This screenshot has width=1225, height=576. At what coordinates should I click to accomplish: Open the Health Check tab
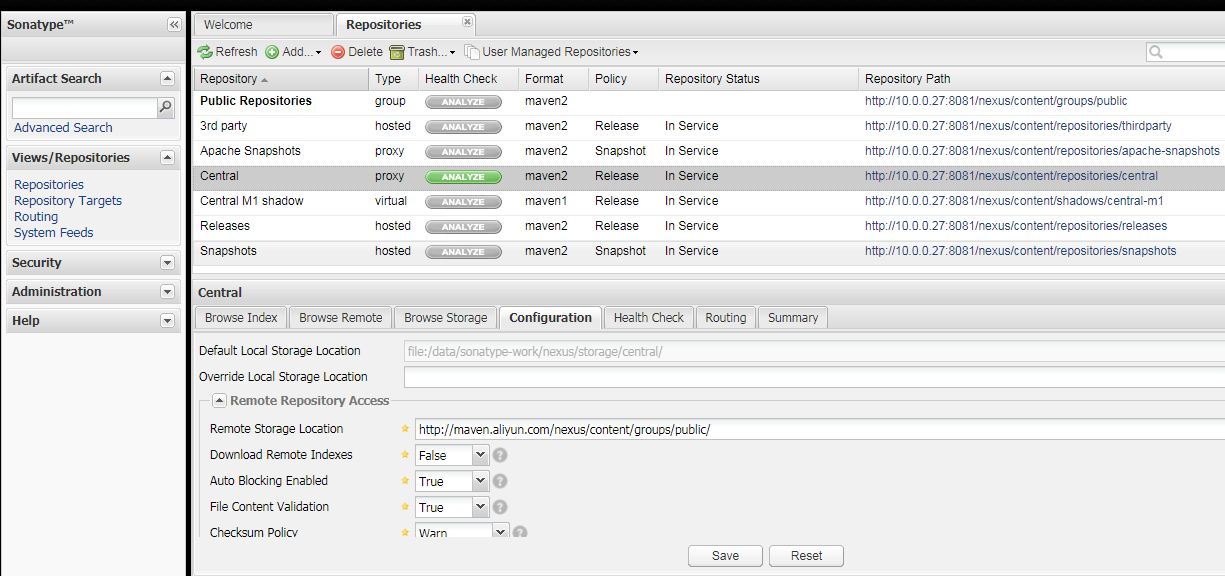[648, 318]
